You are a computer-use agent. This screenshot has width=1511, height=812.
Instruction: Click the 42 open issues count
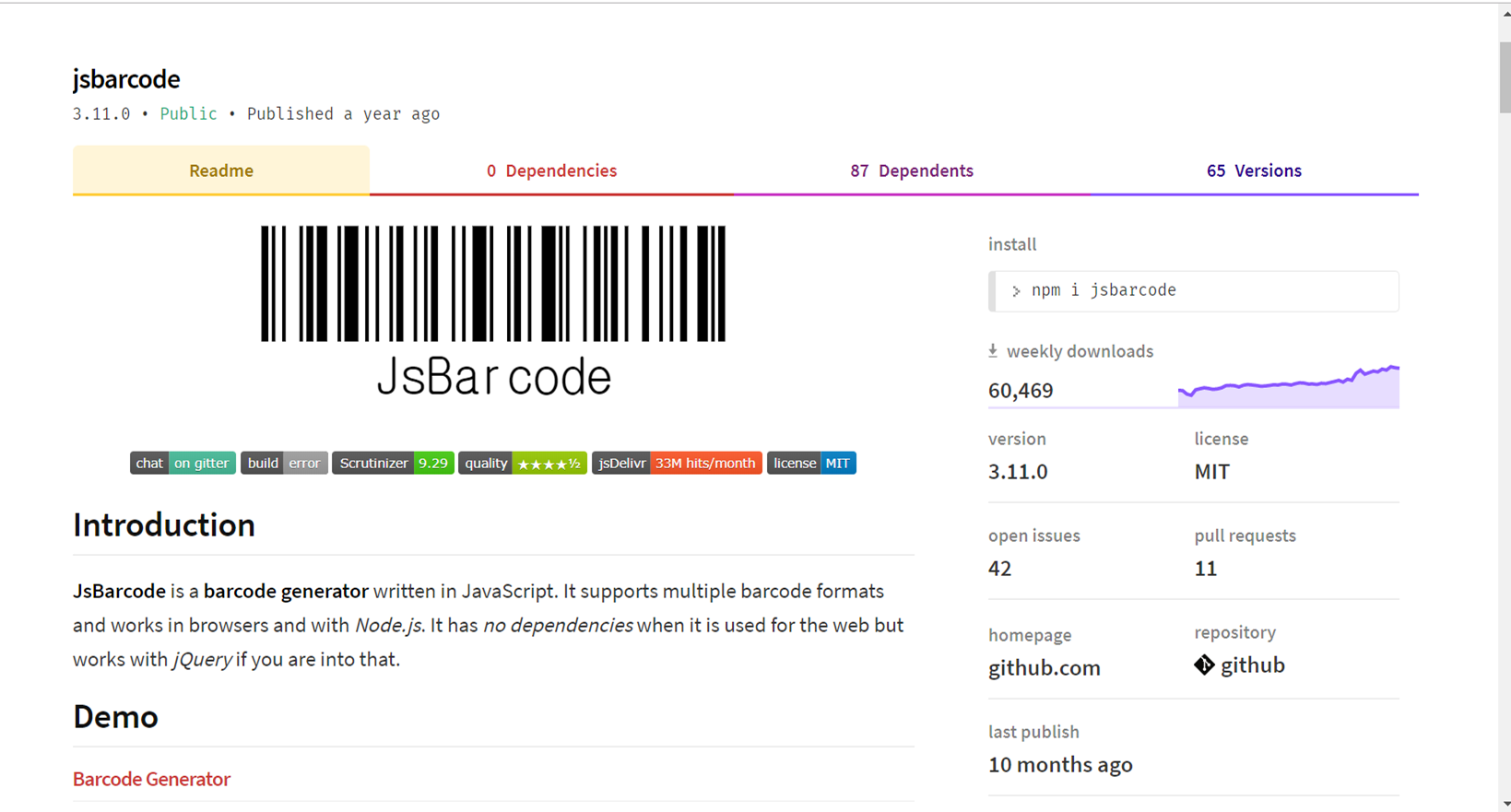tap(1000, 568)
